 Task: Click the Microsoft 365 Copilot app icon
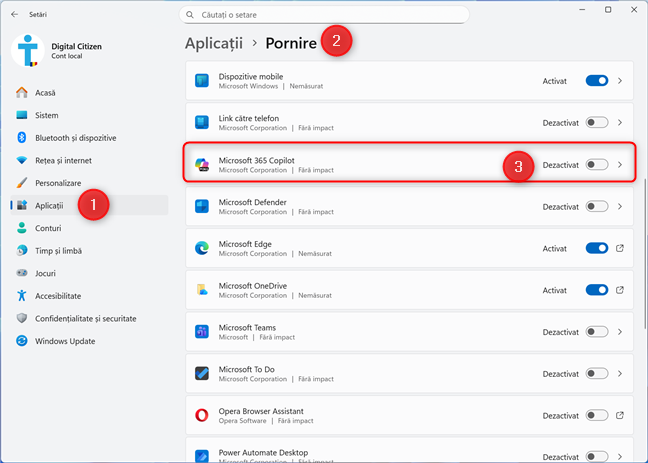coord(202,165)
